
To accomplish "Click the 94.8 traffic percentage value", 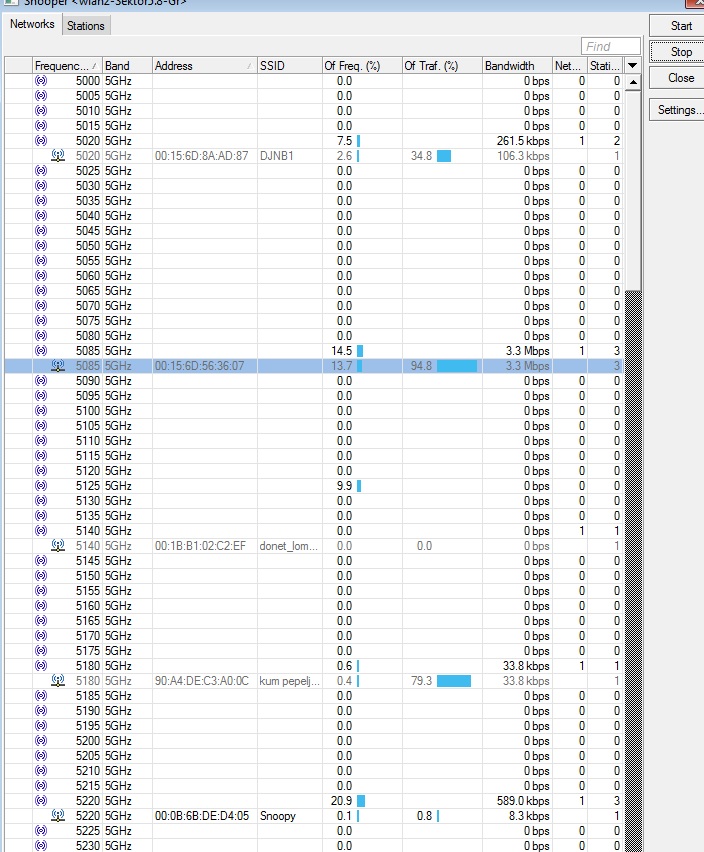I will coord(421,366).
